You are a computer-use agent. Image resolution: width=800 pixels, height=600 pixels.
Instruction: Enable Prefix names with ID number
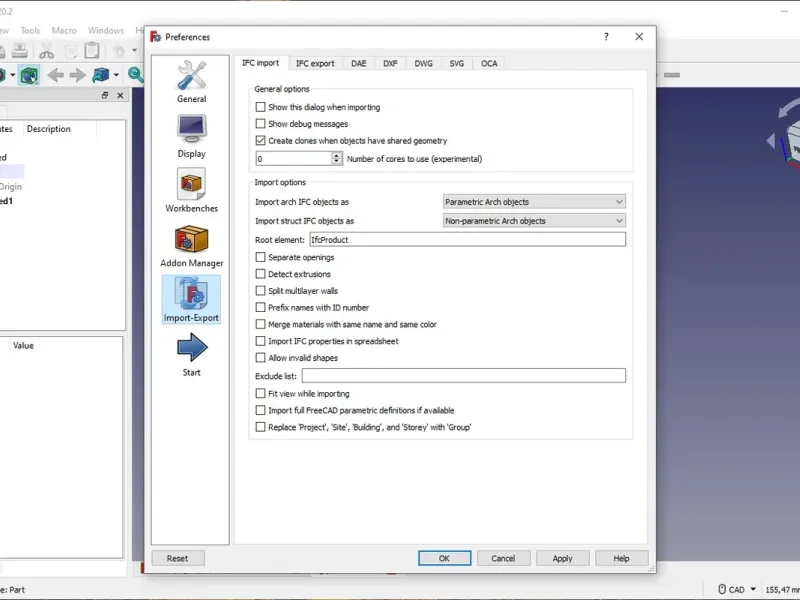[260, 308]
